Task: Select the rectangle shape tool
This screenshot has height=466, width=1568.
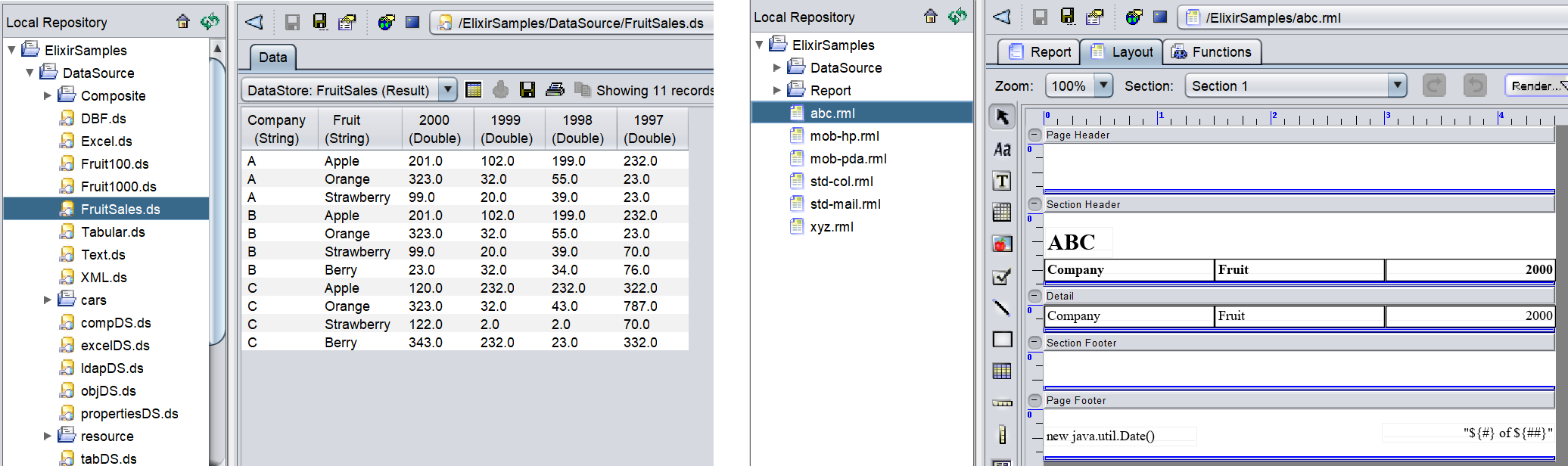Action: click(x=1002, y=340)
